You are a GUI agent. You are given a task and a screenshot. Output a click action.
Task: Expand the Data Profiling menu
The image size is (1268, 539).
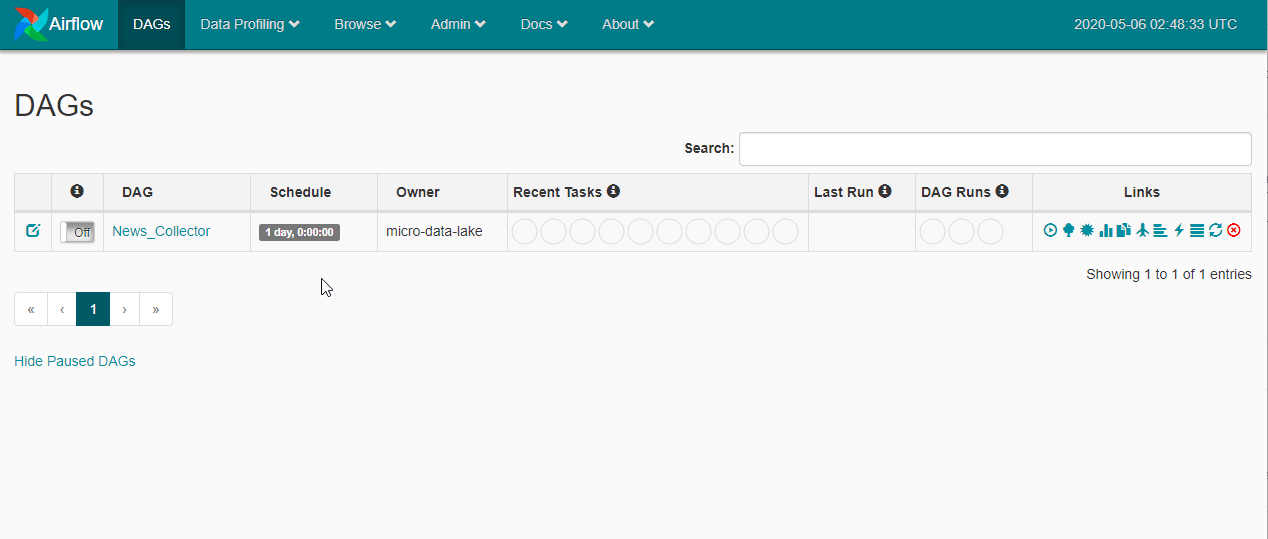coord(250,24)
